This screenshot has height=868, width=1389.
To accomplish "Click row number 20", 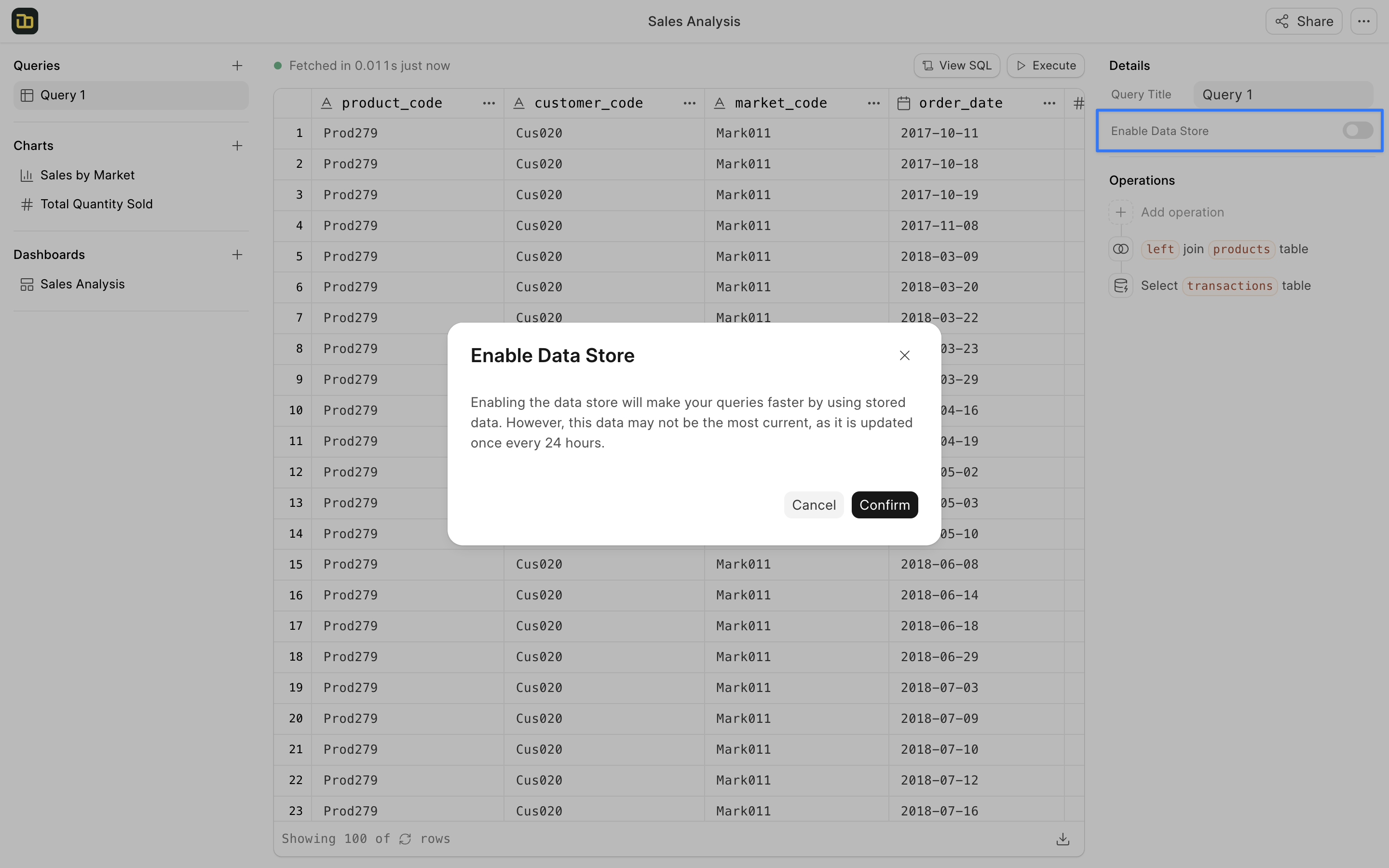I will click(296, 719).
